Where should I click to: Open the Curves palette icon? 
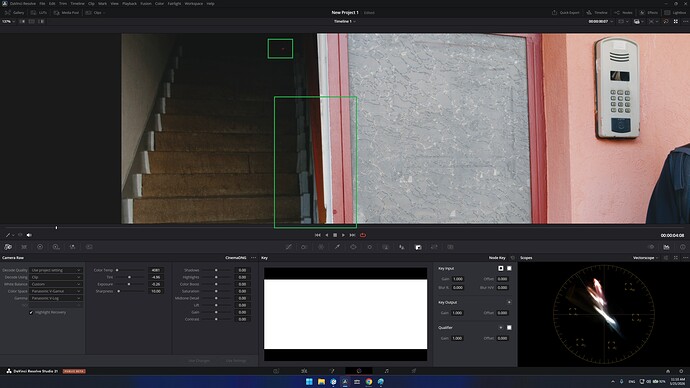[289, 247]
